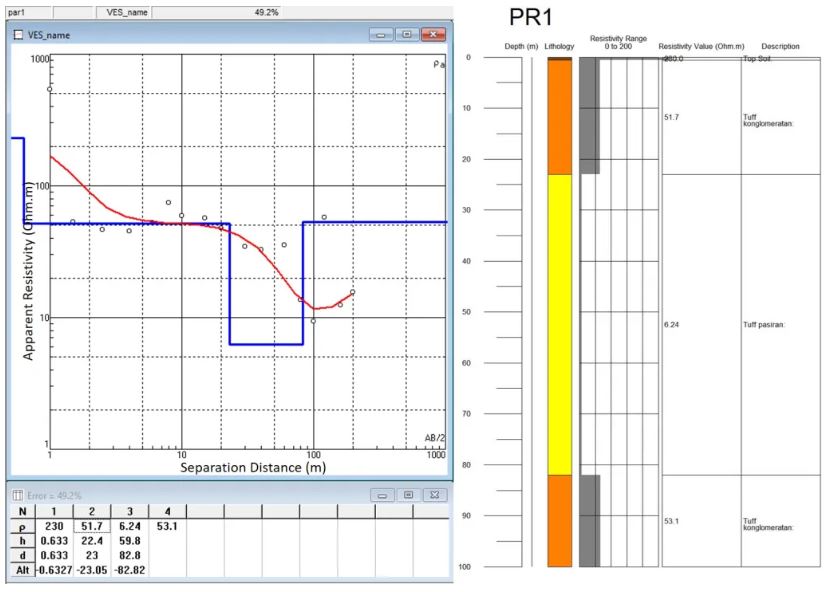Click the orange lithology block at depth 10
This screenshot has height=592, width=831.
click(560, 117)
